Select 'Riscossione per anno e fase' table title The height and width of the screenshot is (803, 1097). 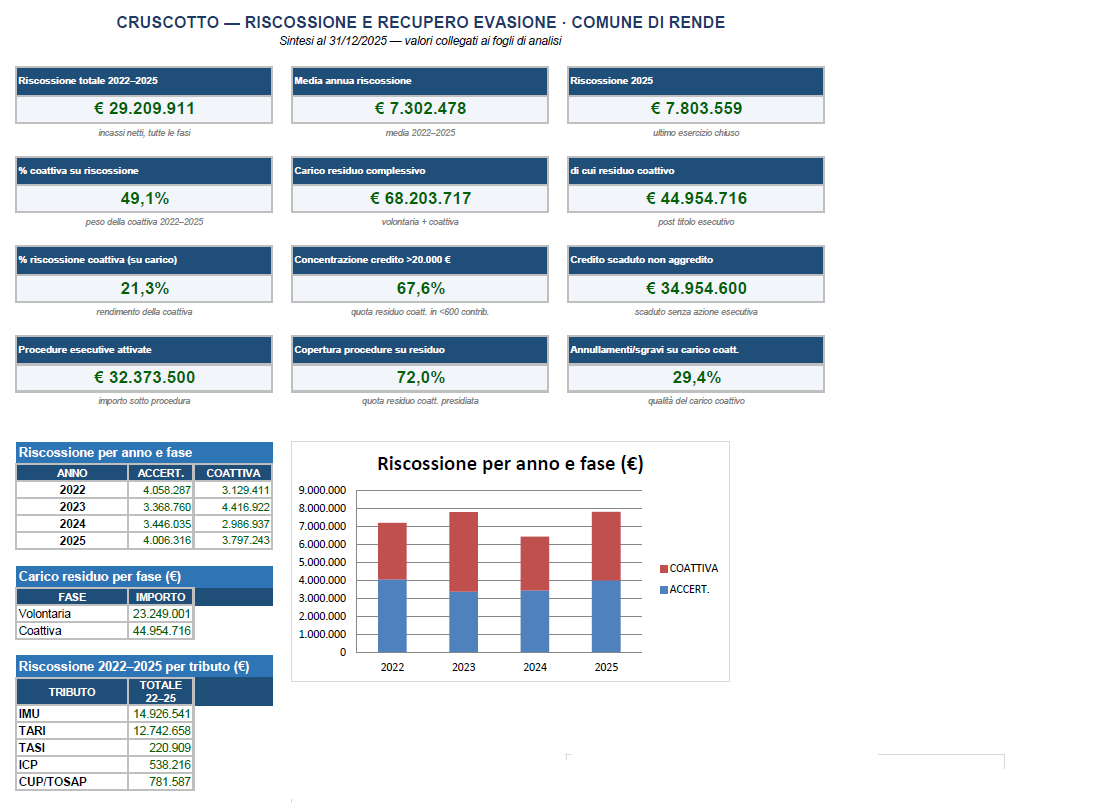coord(144,453)
